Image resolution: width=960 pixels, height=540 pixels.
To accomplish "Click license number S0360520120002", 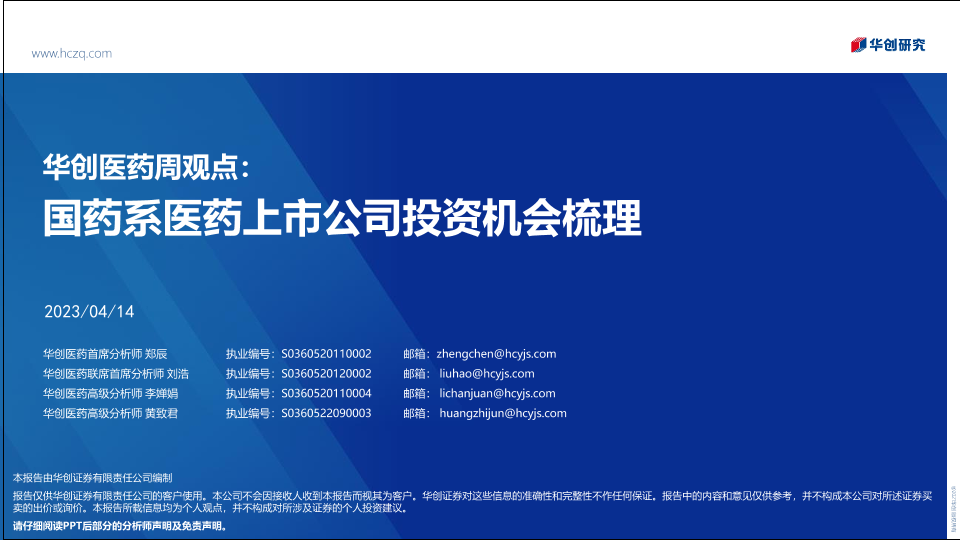I will point(326,374).
